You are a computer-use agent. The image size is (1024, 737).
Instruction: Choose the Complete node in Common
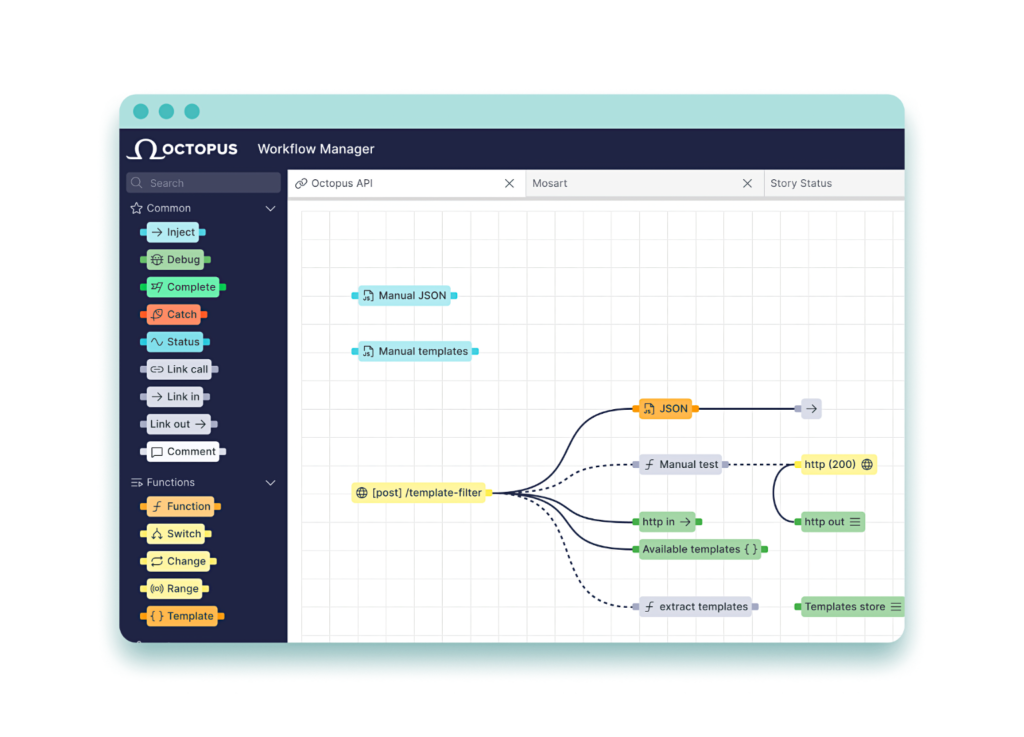pos(184,287)
